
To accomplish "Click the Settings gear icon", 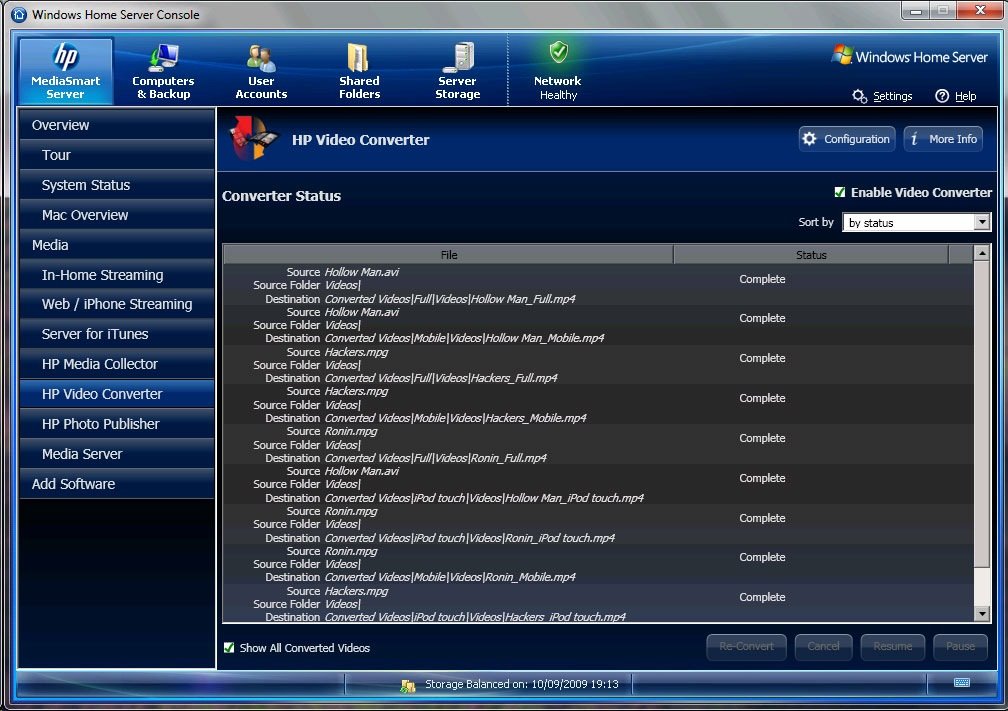I will click(x=860, y=96).
